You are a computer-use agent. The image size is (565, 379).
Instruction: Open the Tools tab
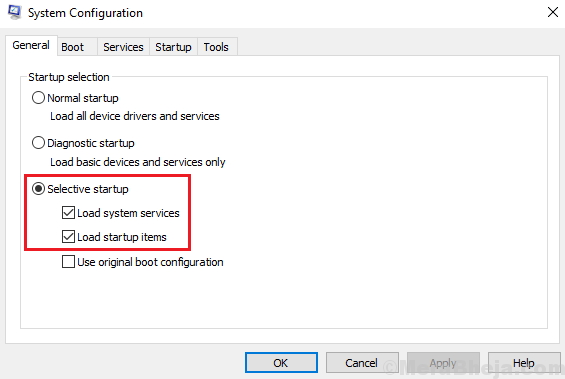216,47
